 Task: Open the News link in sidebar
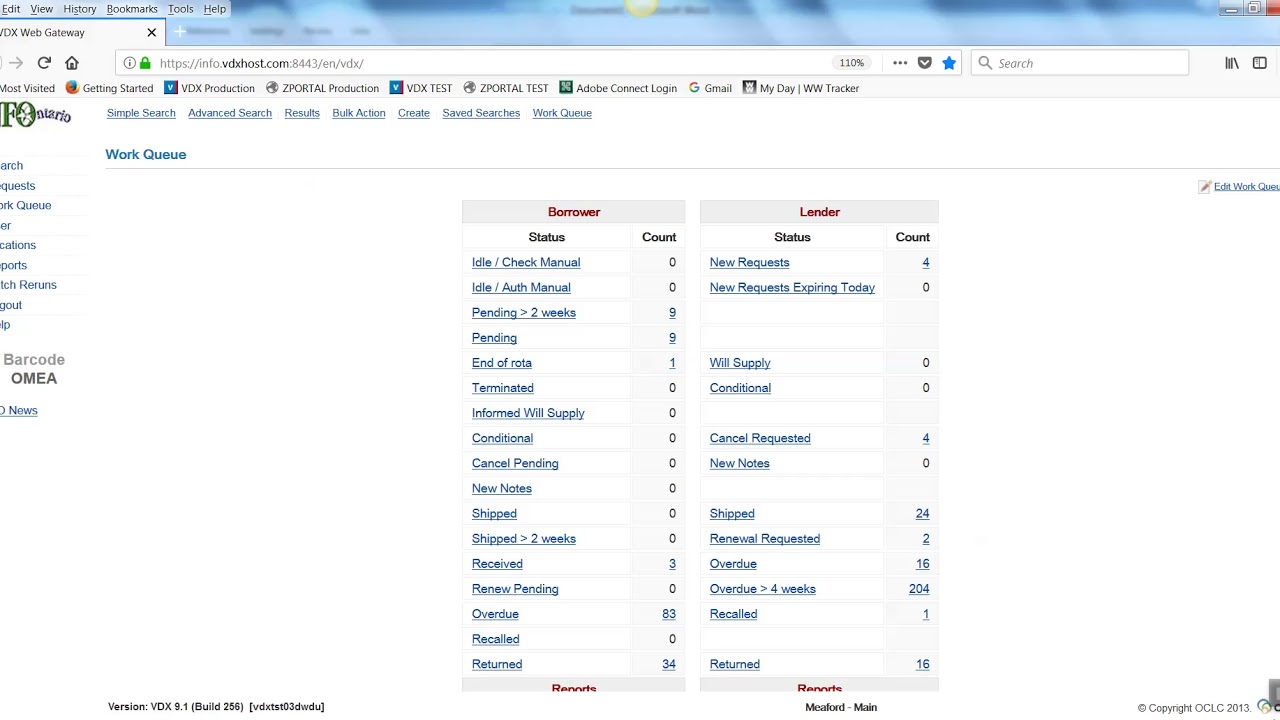[19, 411]
